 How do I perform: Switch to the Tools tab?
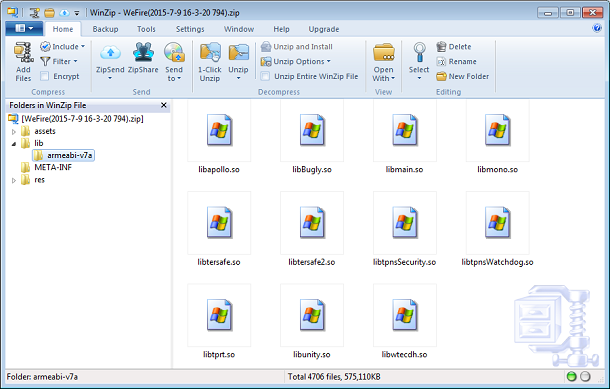coord(146,29)
